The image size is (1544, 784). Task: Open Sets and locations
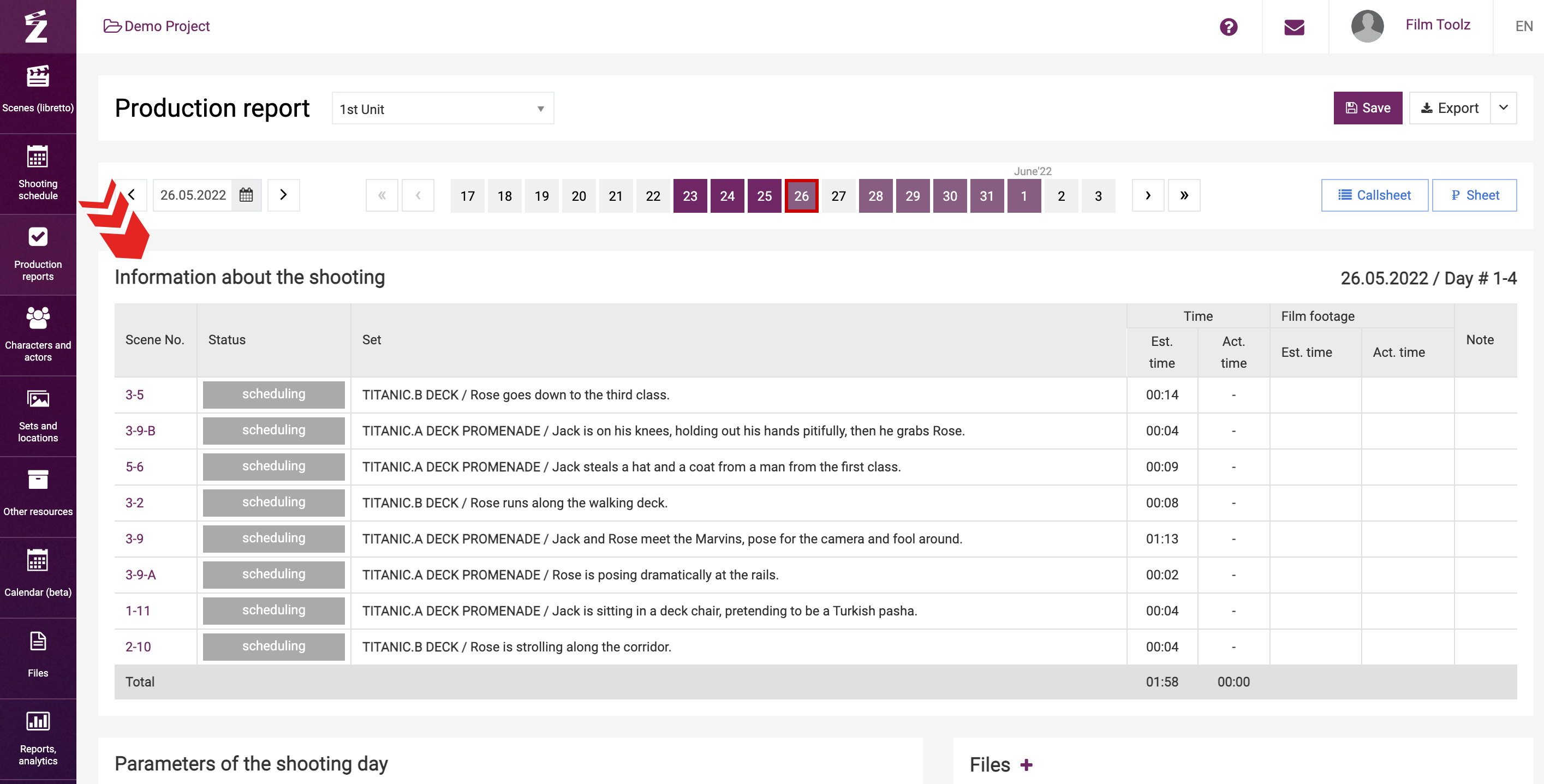[x=38, y=416]
